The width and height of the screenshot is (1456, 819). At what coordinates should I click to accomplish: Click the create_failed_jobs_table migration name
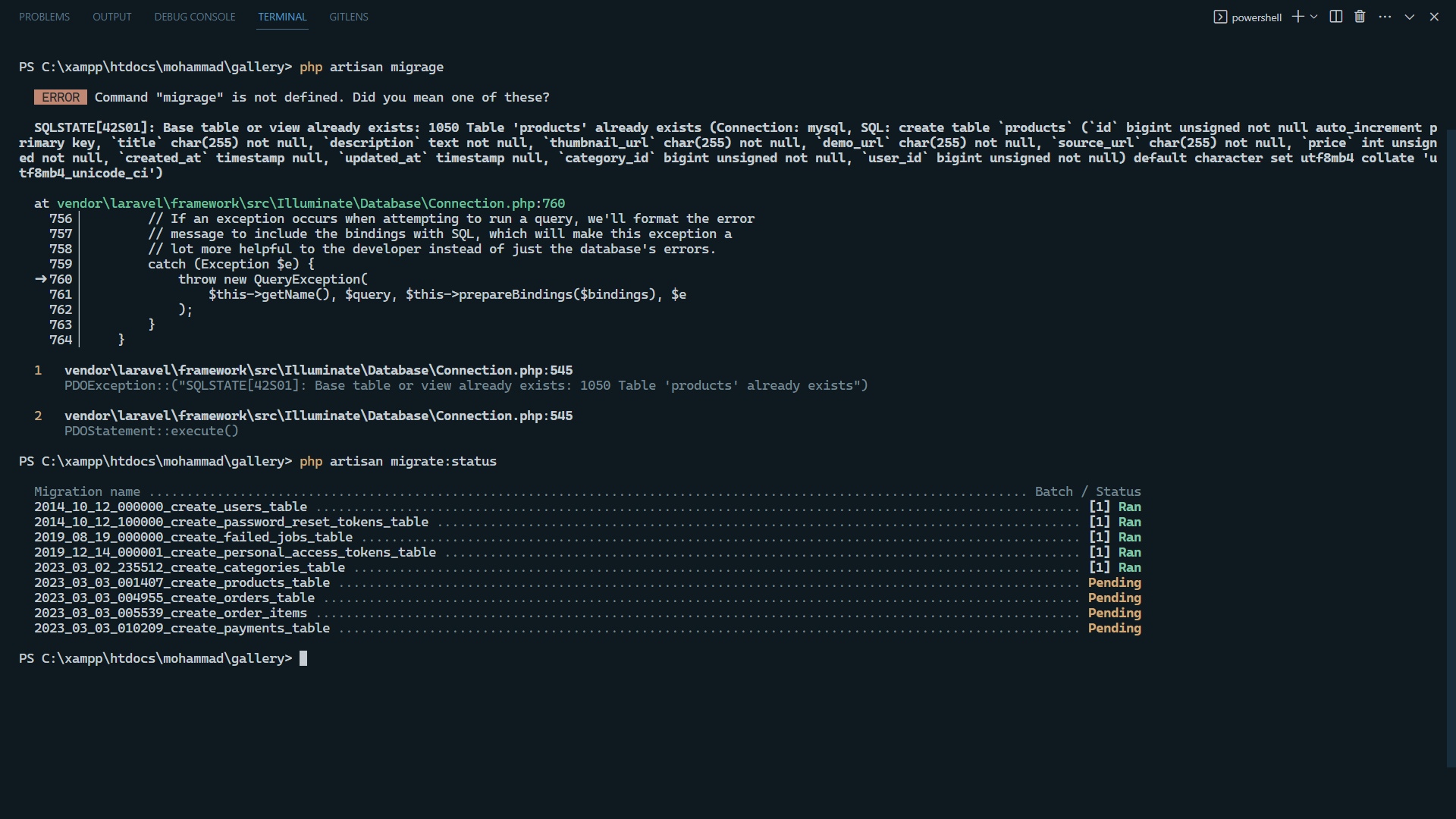point(193,537)
